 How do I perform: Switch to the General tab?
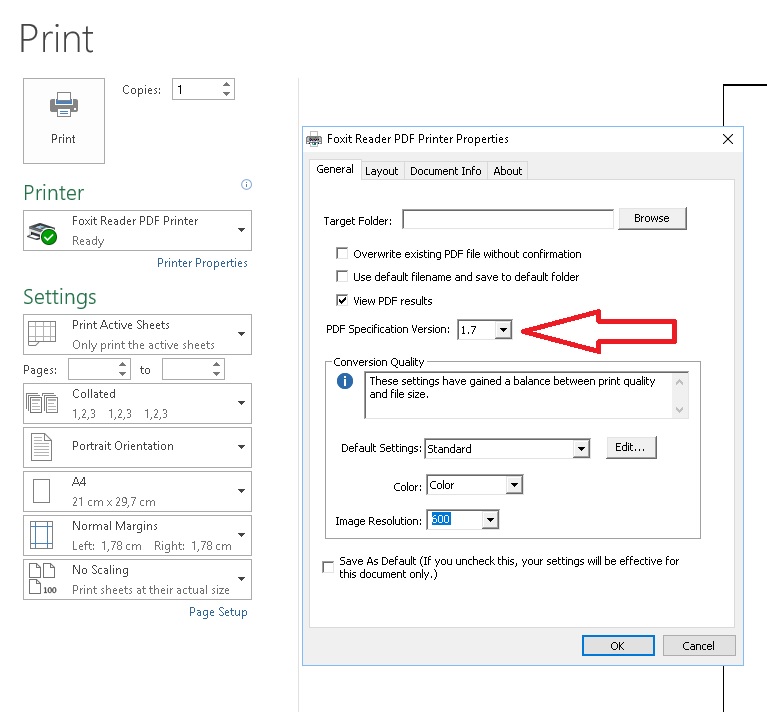tap(335, 169)
